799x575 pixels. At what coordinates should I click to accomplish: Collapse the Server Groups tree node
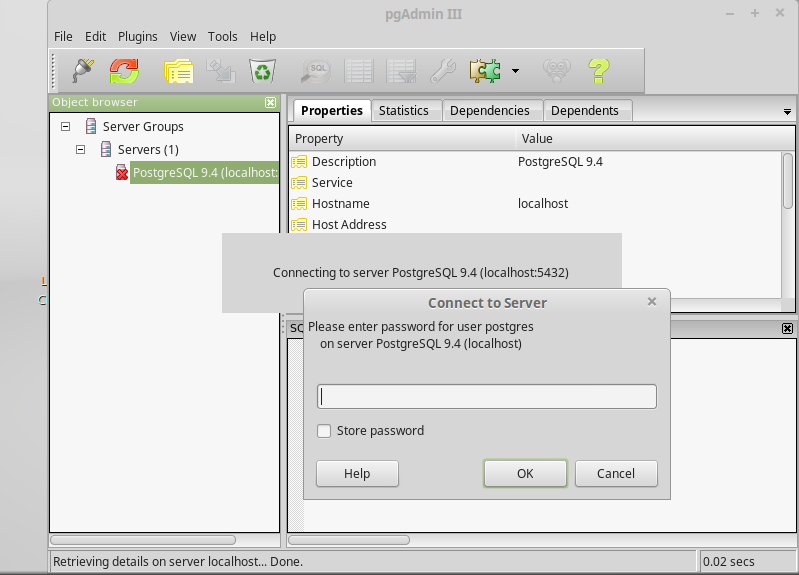point(66,127)
